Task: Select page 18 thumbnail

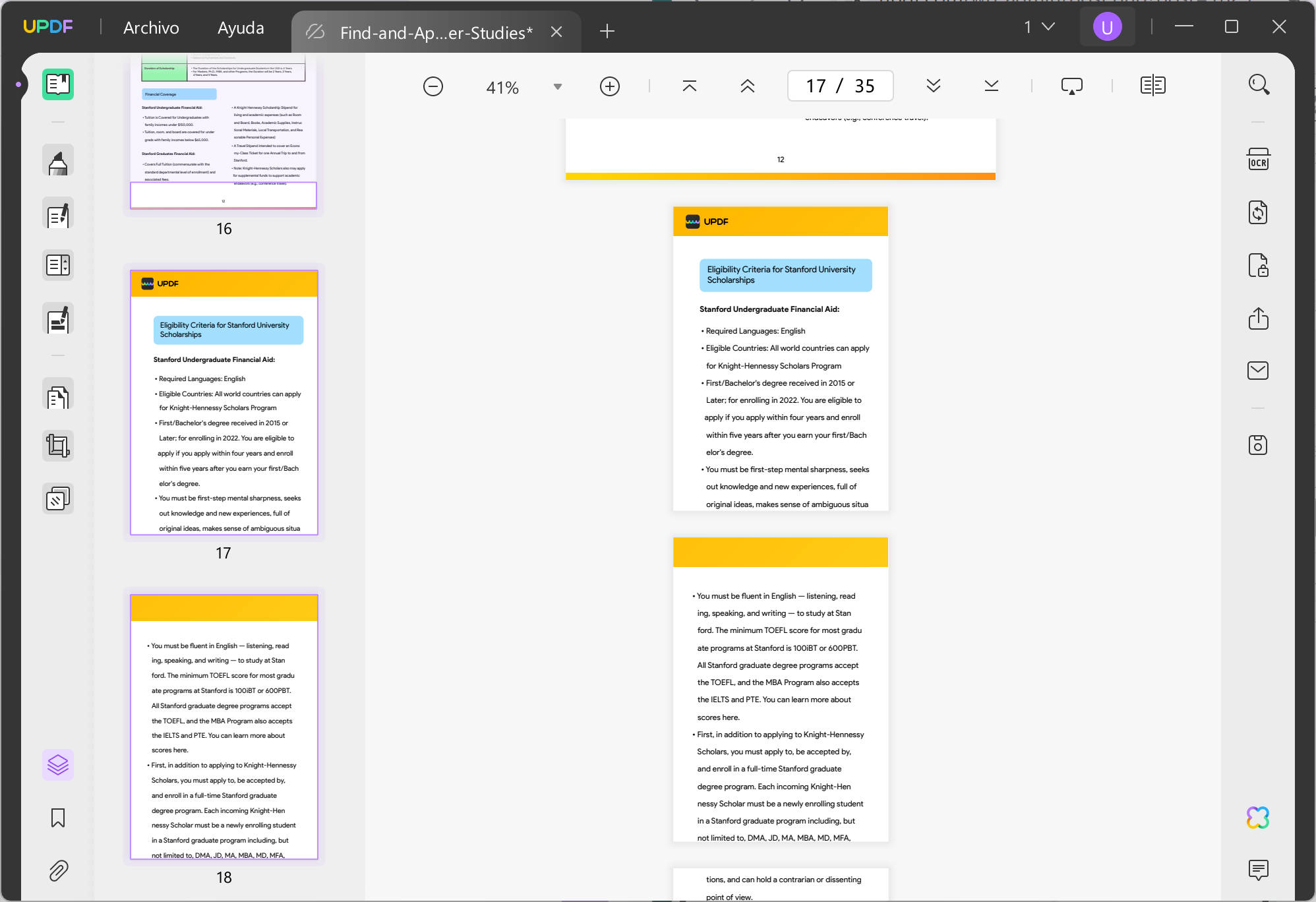Action: point(224,727)
